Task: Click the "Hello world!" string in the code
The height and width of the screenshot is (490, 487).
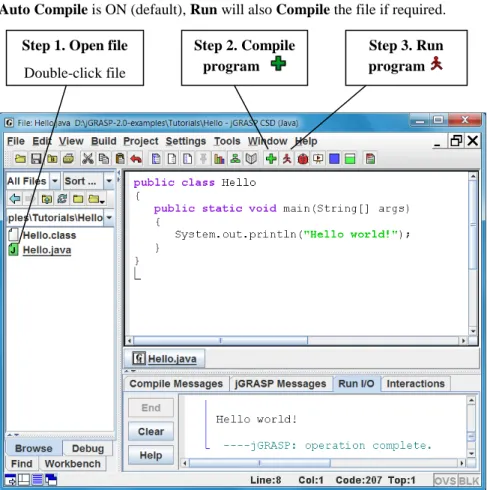Action: [350, 234]
